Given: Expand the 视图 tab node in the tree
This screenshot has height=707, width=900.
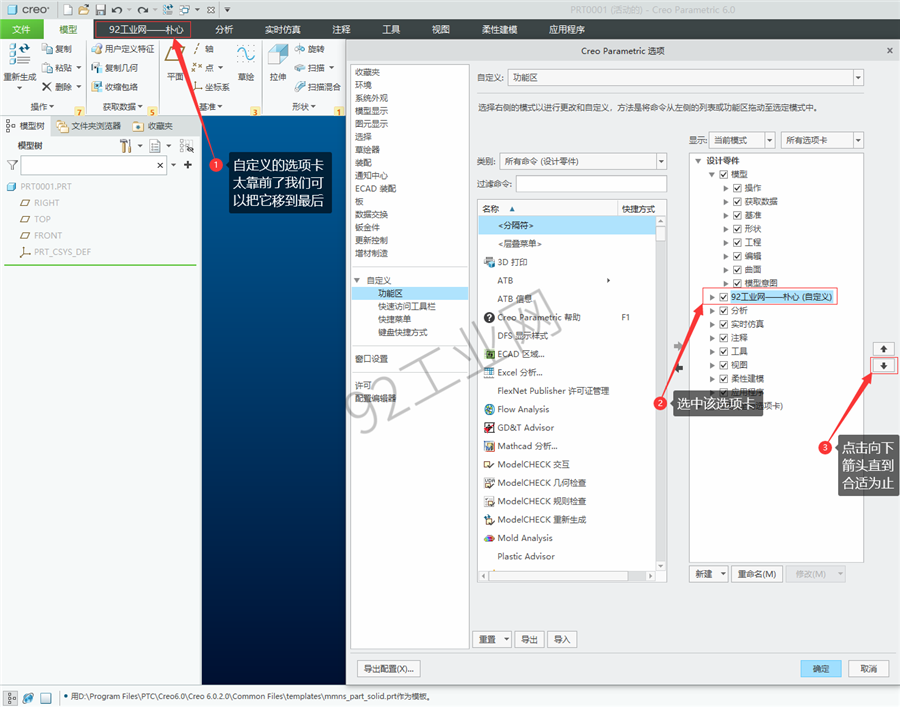Looking at the screenshot, I should (x=712, y=366).
